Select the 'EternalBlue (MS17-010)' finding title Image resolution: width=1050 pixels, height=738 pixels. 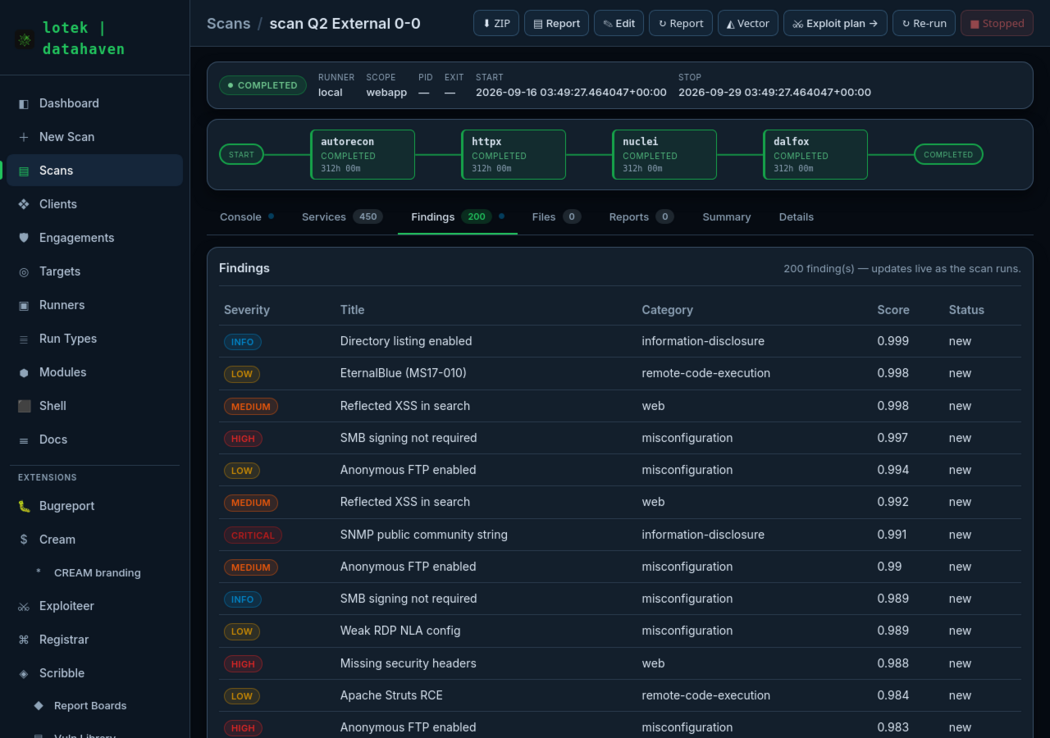403,373
